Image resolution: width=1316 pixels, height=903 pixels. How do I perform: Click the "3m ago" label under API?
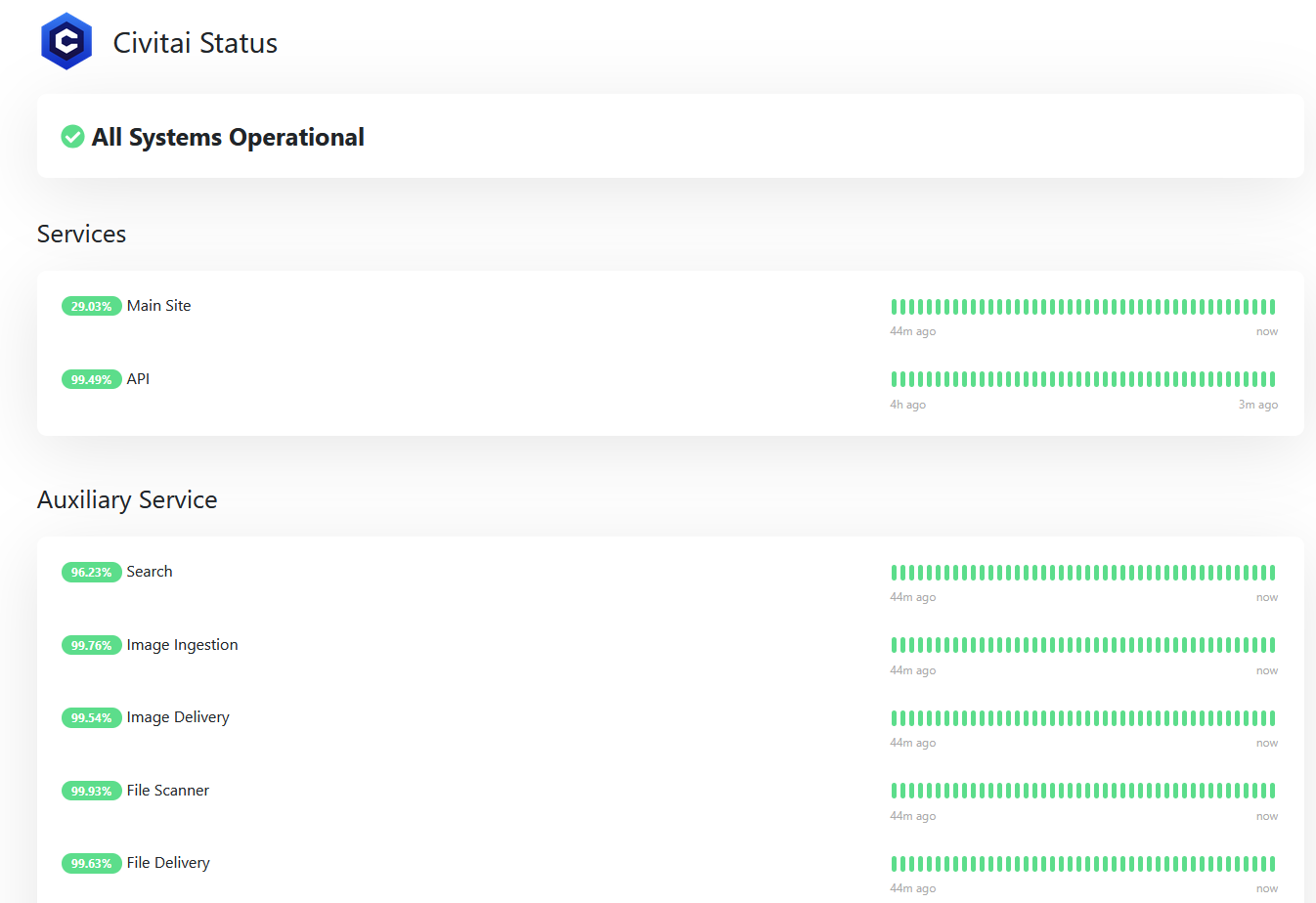point(1258,405)
